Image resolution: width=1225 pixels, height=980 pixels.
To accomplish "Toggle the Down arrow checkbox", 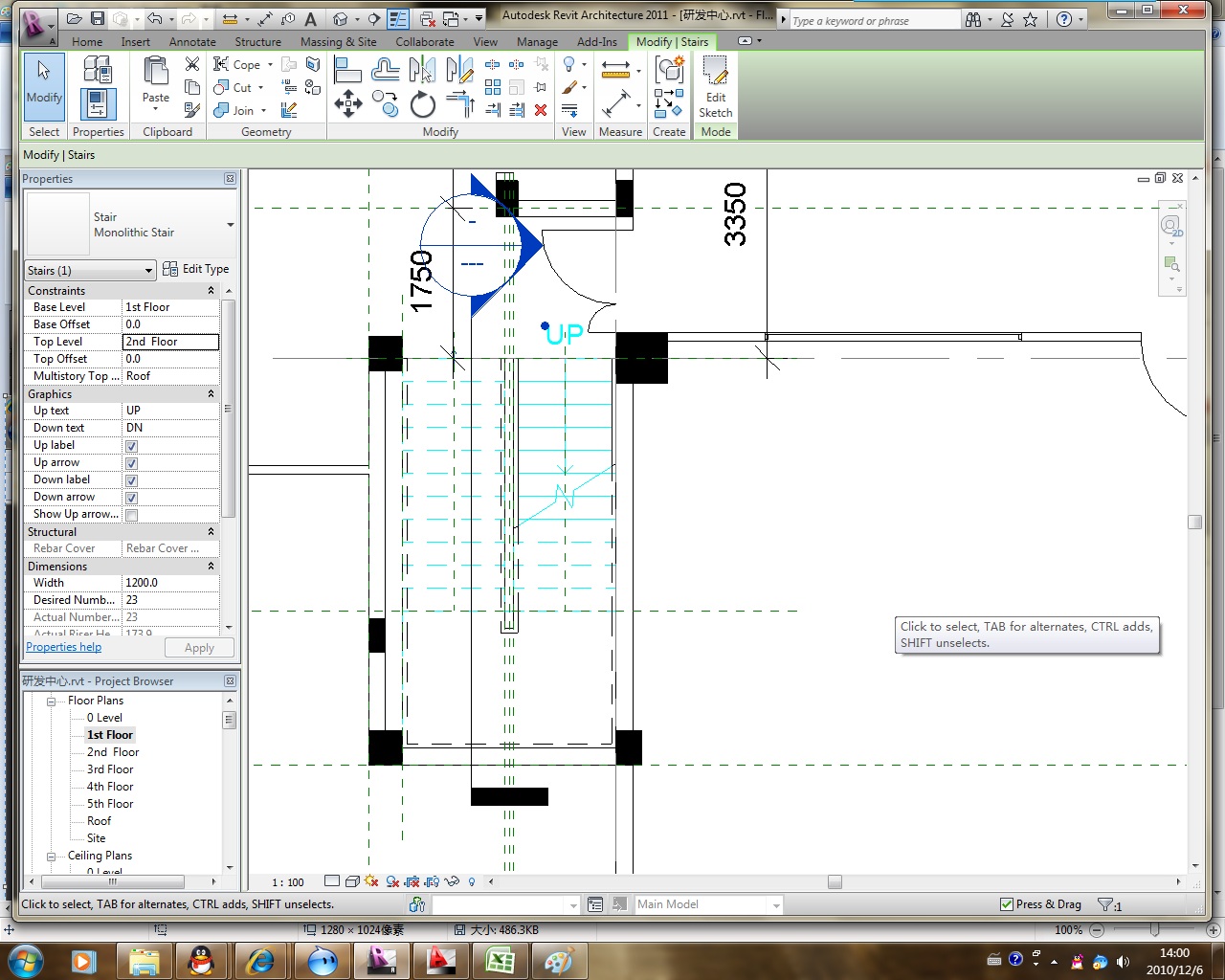I will coord(132,498).
